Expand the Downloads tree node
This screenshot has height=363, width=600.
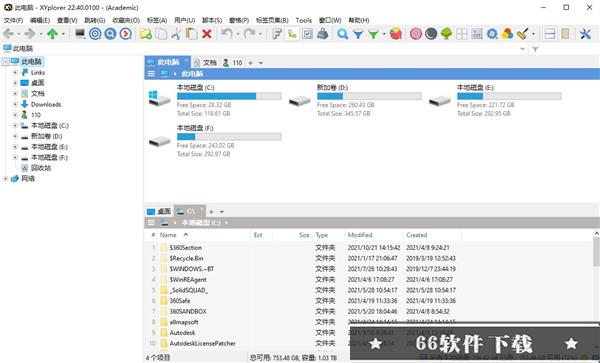point(15,104)
